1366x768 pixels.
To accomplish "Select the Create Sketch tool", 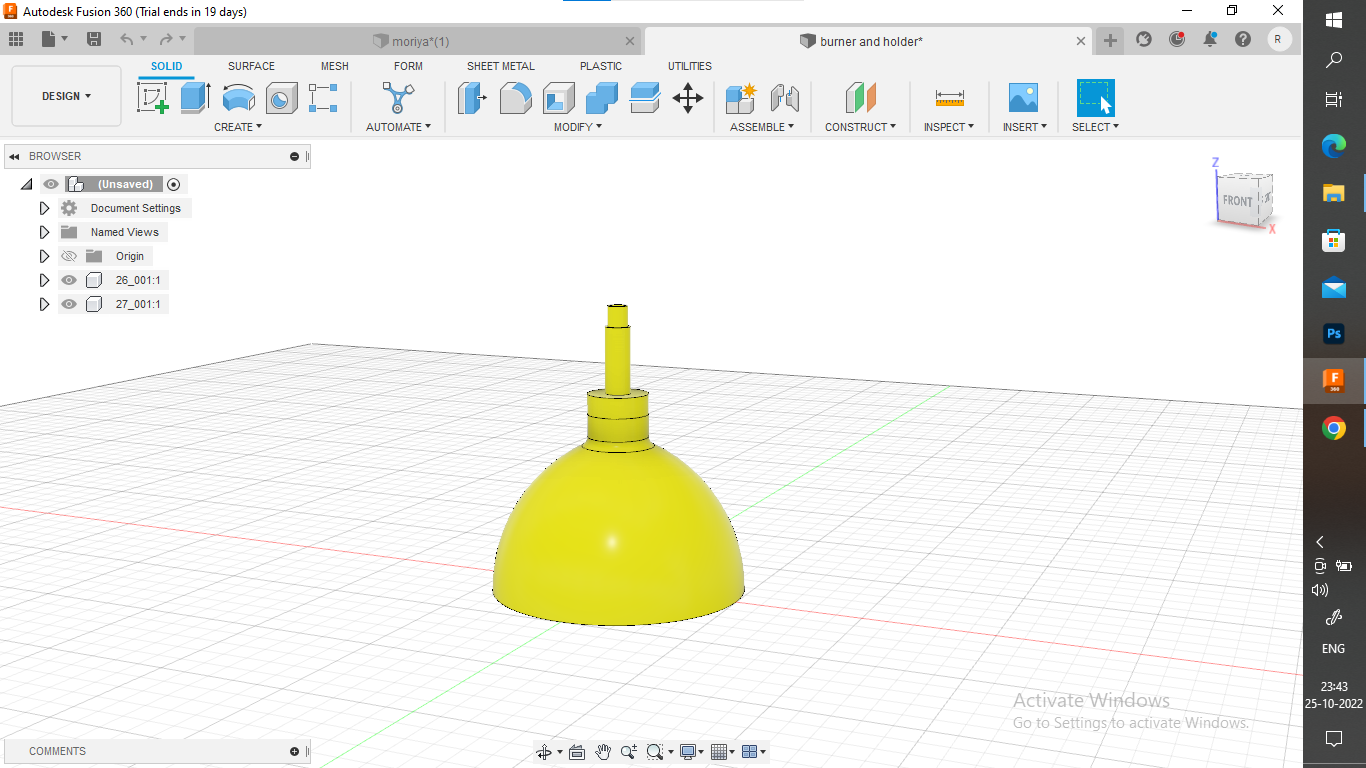I will 153,97.
